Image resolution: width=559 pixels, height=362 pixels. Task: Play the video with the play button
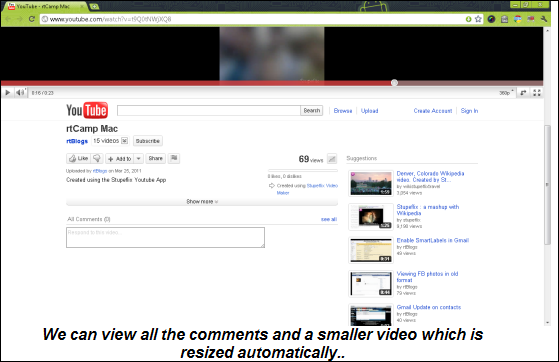tap(7, 93)
